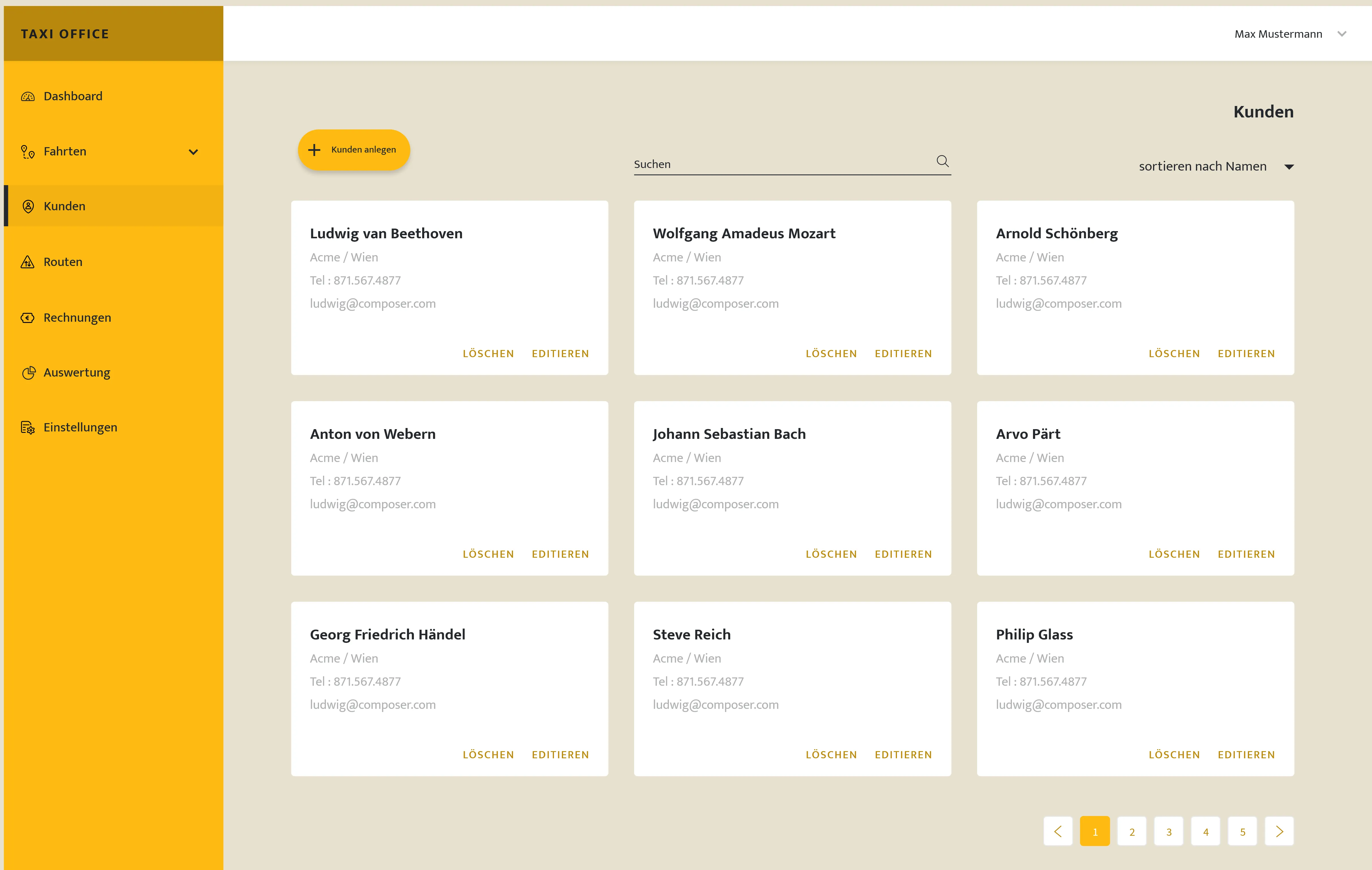This screenshot has width=1372, height=870.
Task: Click the Rechnungen euro icon
Action: [x=28, y=318]
